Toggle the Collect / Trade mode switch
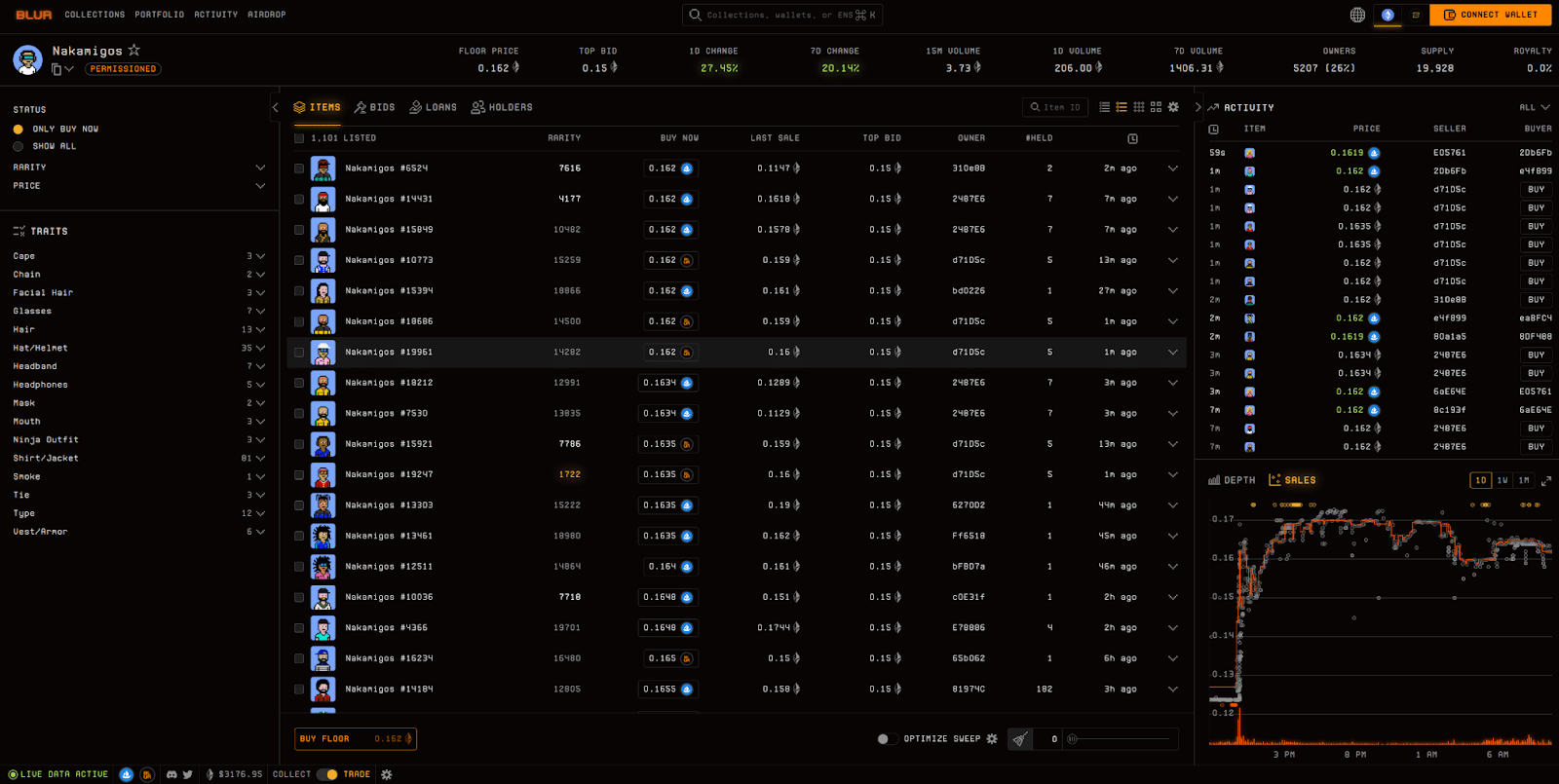The height and width of the screenshot is (784, 1559). coord(326,774)
